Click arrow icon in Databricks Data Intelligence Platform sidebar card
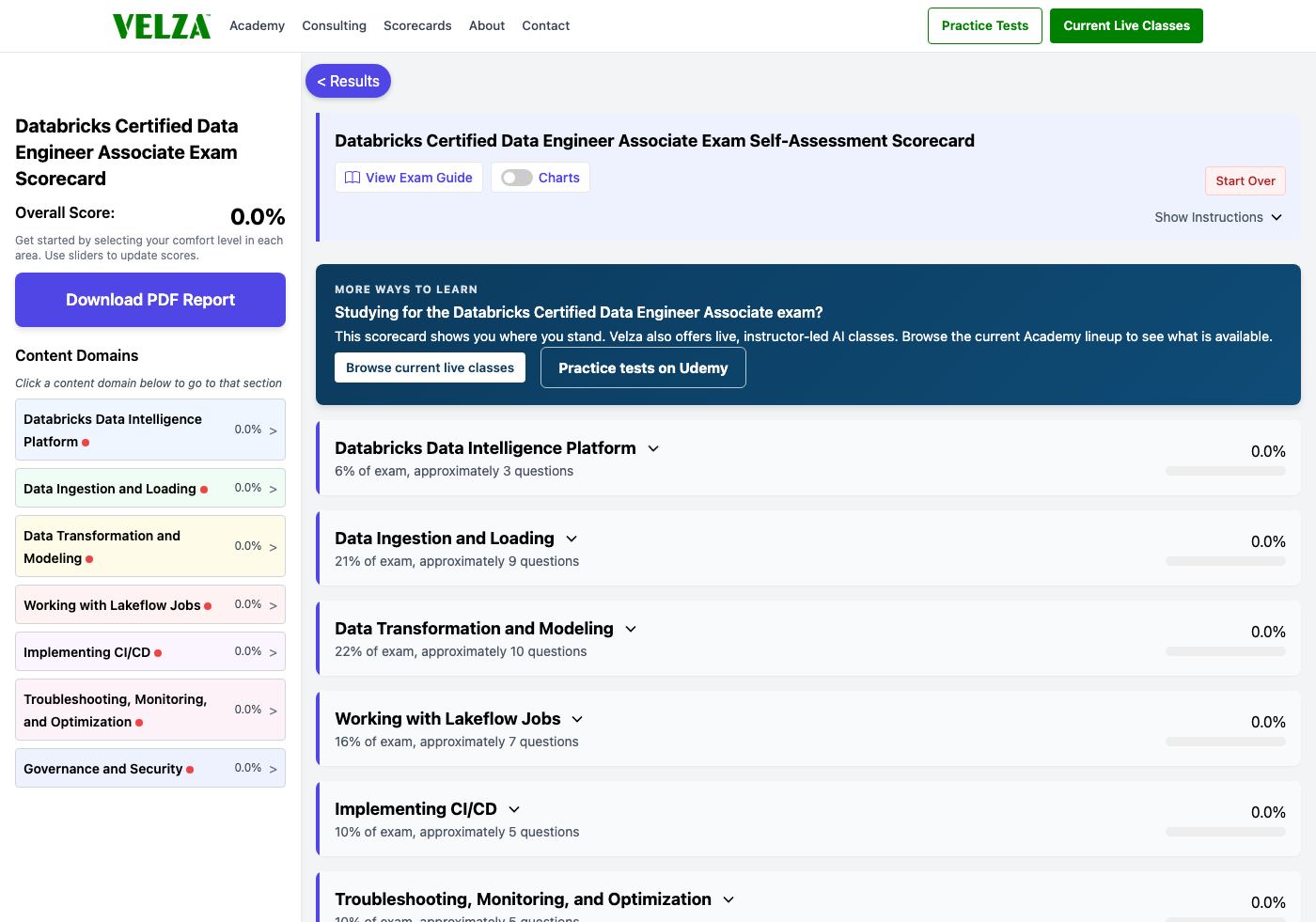Image resolution: width=1316 pixels, height=922 pixels. click(x=274, y=430)
